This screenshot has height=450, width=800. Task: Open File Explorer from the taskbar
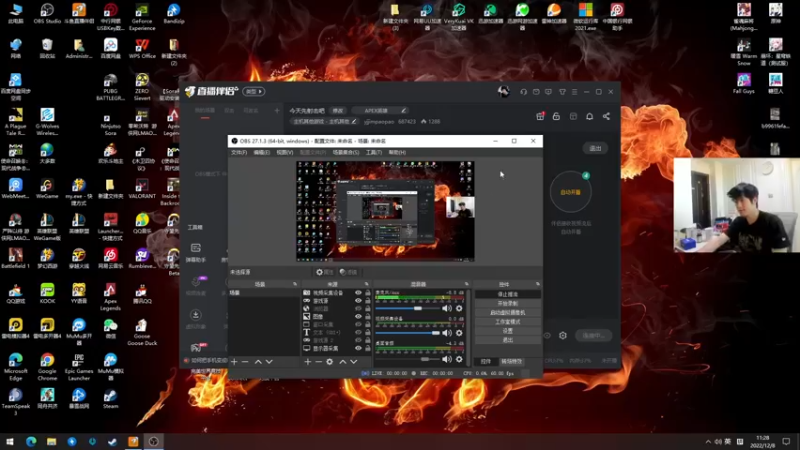tap(52, 441)
